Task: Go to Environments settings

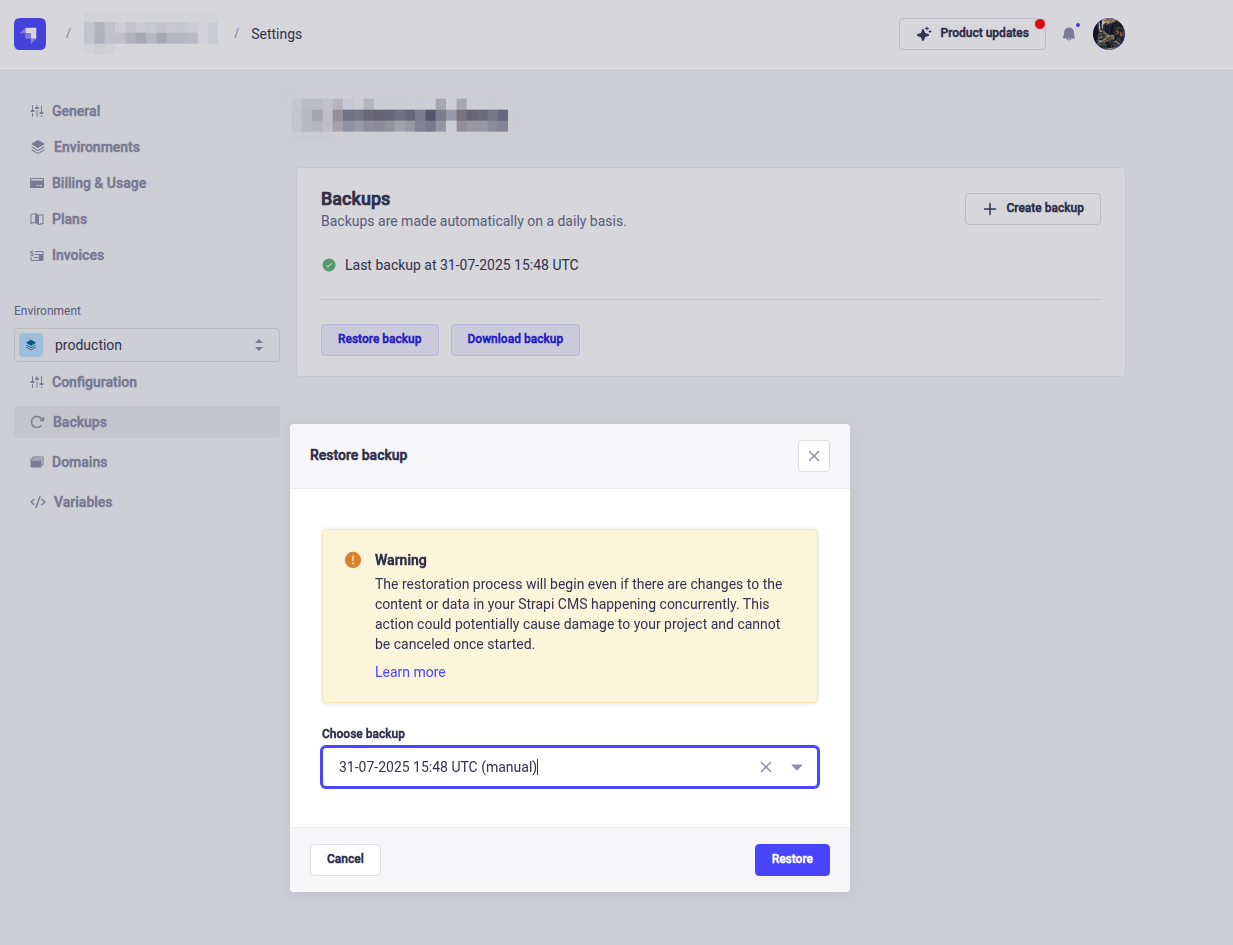Action: click(x=96, y=147)
